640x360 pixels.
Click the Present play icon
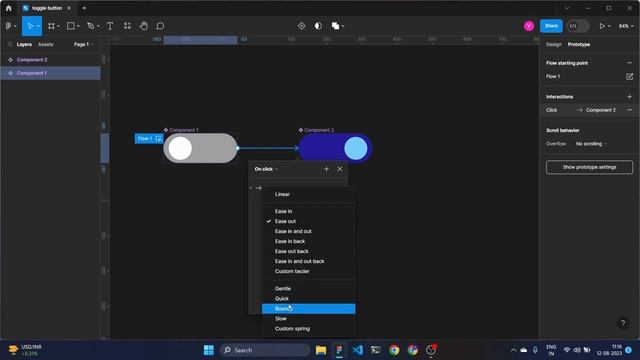[x=602, y=26]
